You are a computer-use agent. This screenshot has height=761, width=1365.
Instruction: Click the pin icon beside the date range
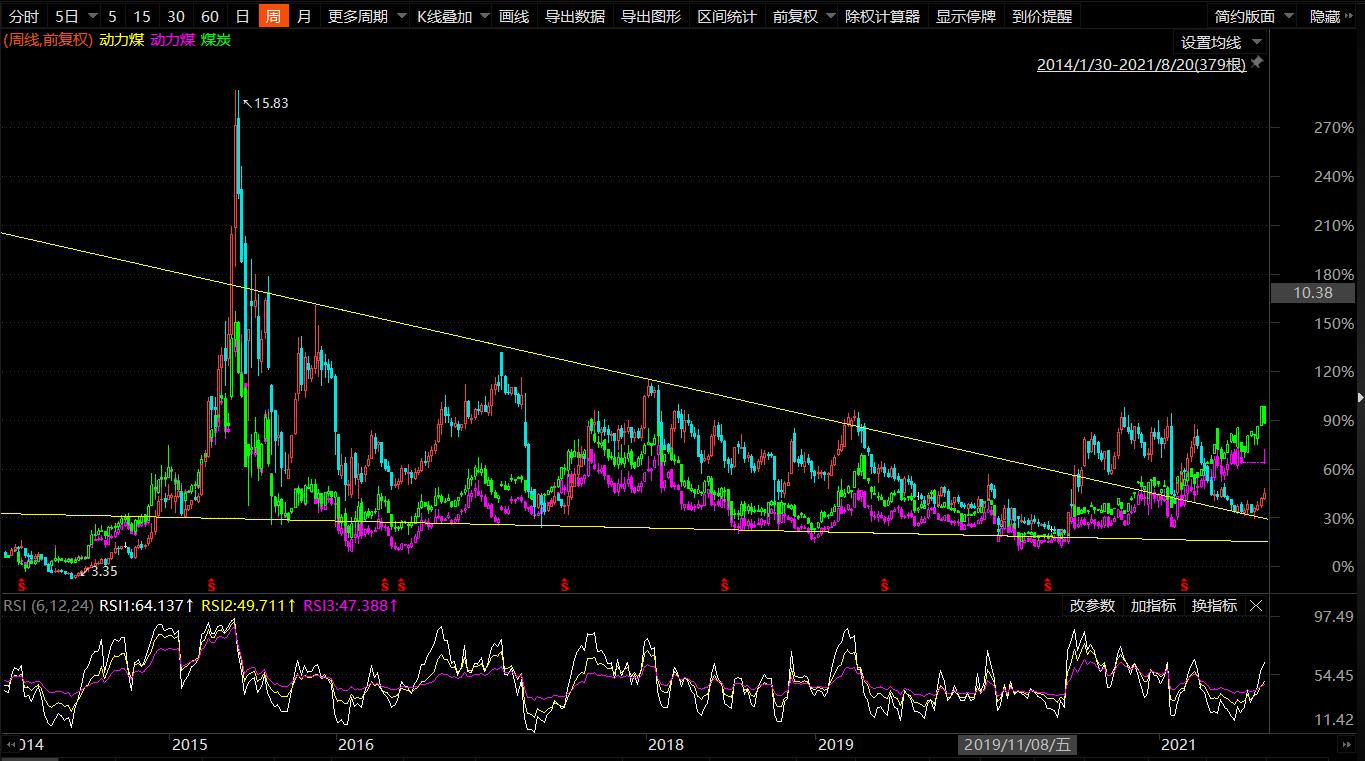point(1257,63)
